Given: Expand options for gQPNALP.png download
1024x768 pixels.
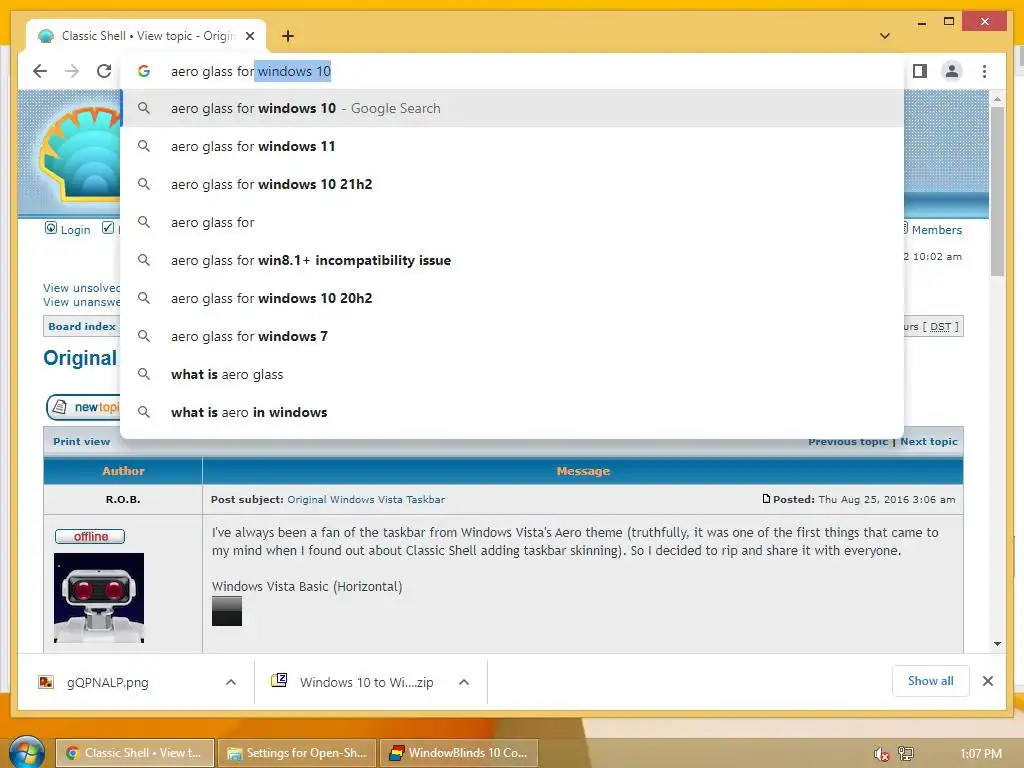Looking at the screenshot, I should pos(231,682).
